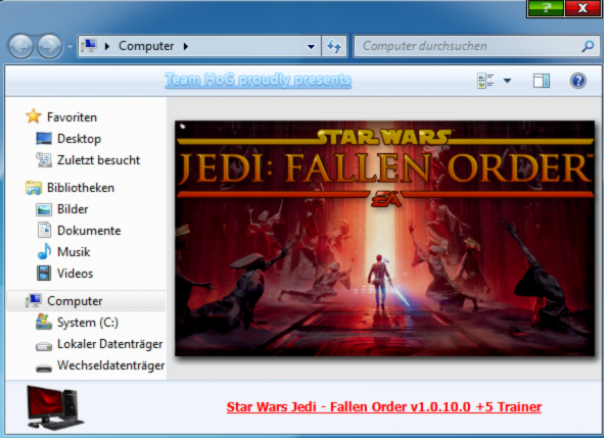The width and height of the screenshot is (604, 438).
Task: Open Team HoG proudly presents link
Action: [x=258, y=80]
